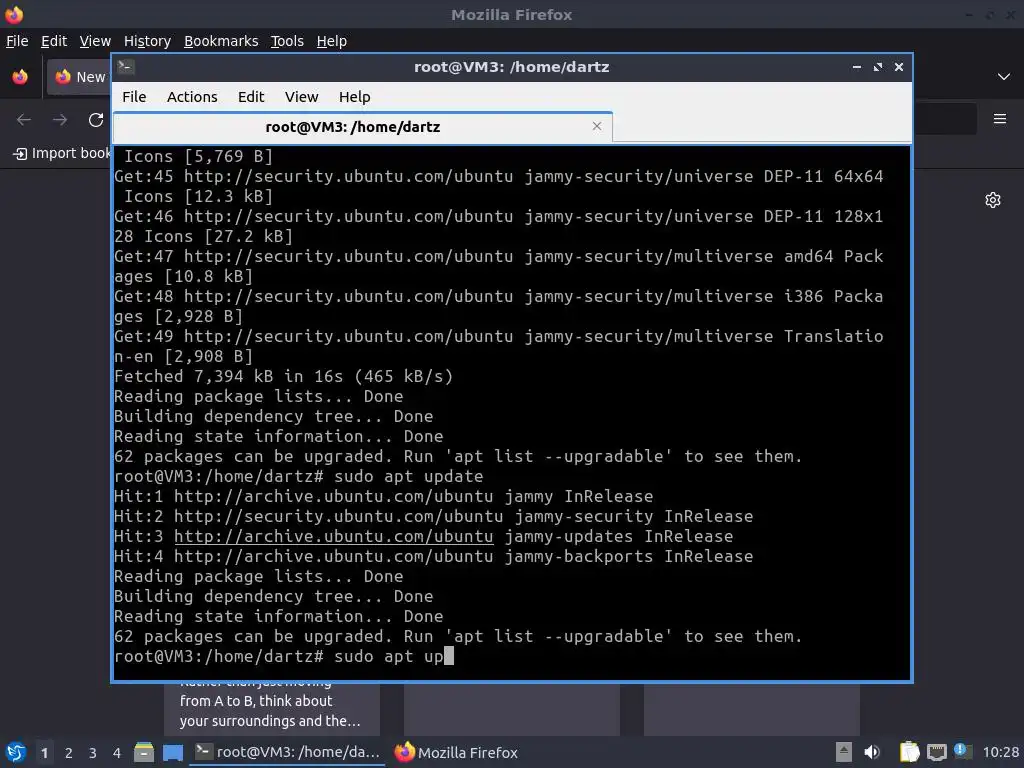Switch to workspace 2
Image resolution: width=1024 pixels, height=768 pixels.
(x=69, y=753)
